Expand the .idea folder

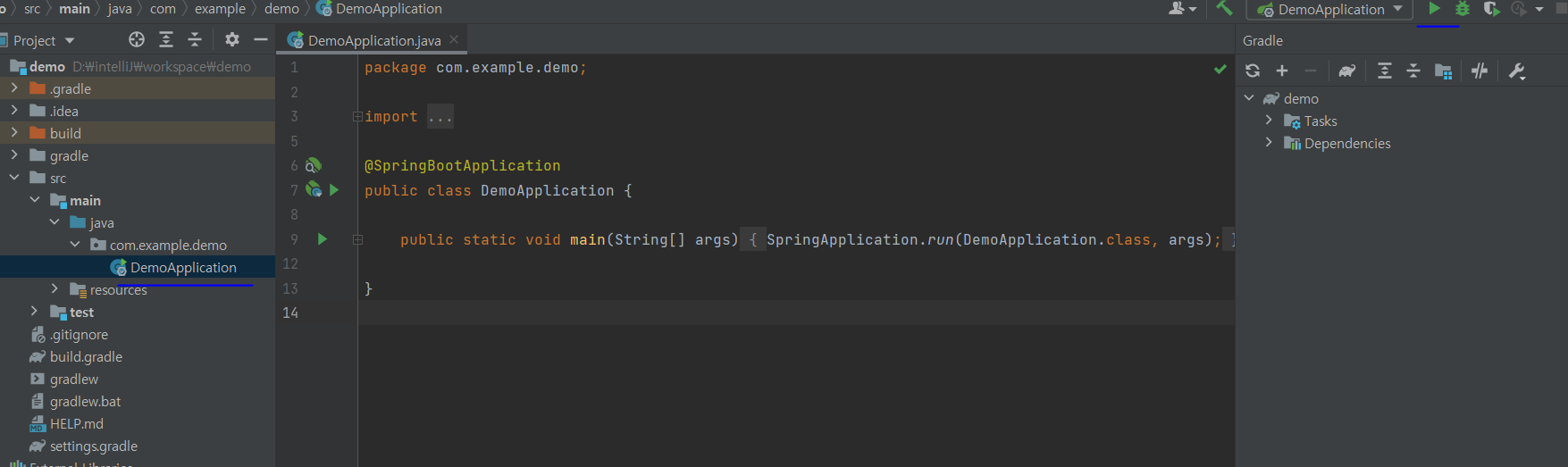pyautogui.click(x=14, y=110)
